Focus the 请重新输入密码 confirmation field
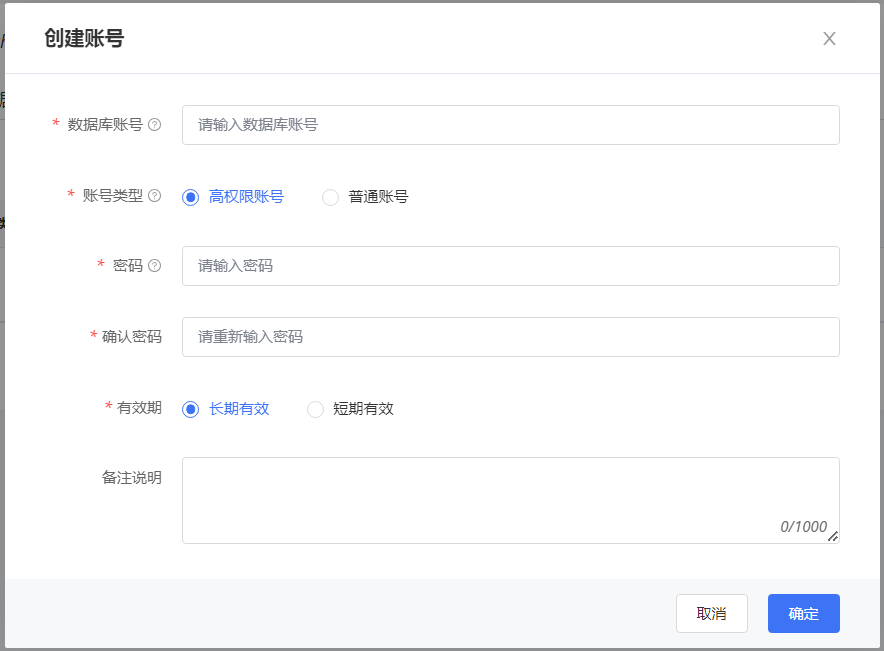884x651 pixels. click(510, 337)
